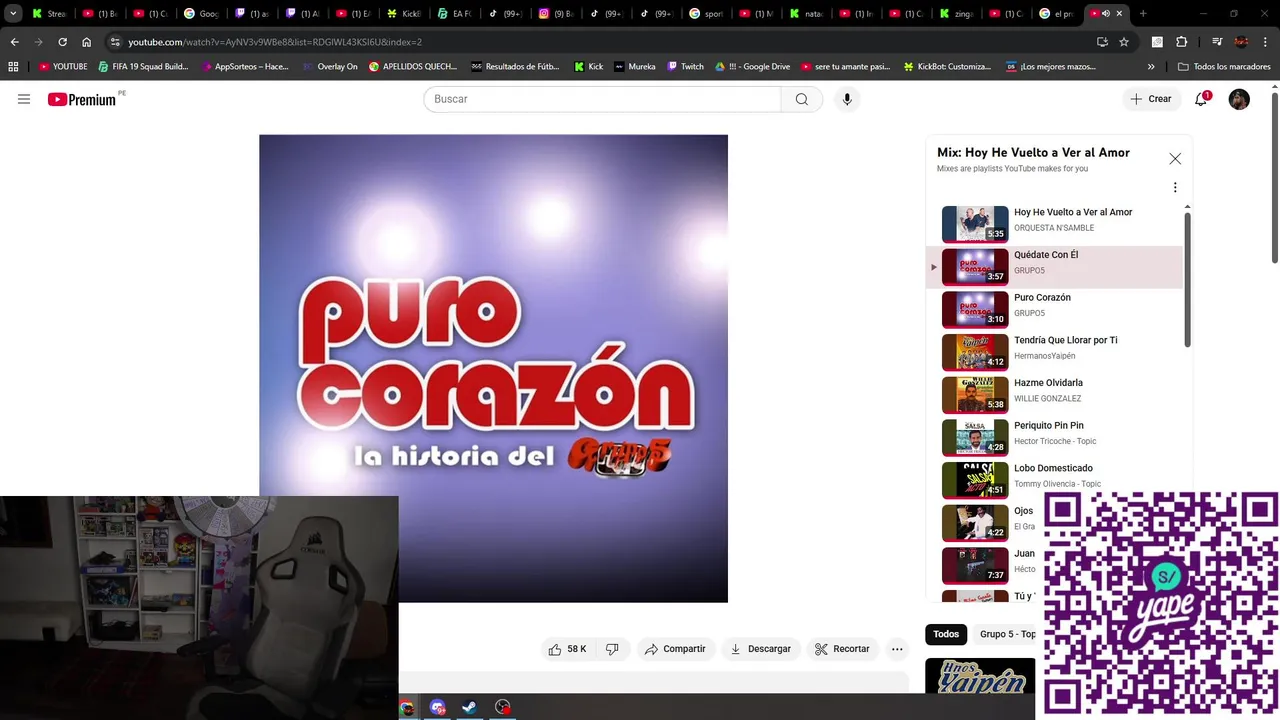Switch to the Kickbot tab
Image resolution: width=1280 pixels, height=720 pixels.
[x=404, y=14]
